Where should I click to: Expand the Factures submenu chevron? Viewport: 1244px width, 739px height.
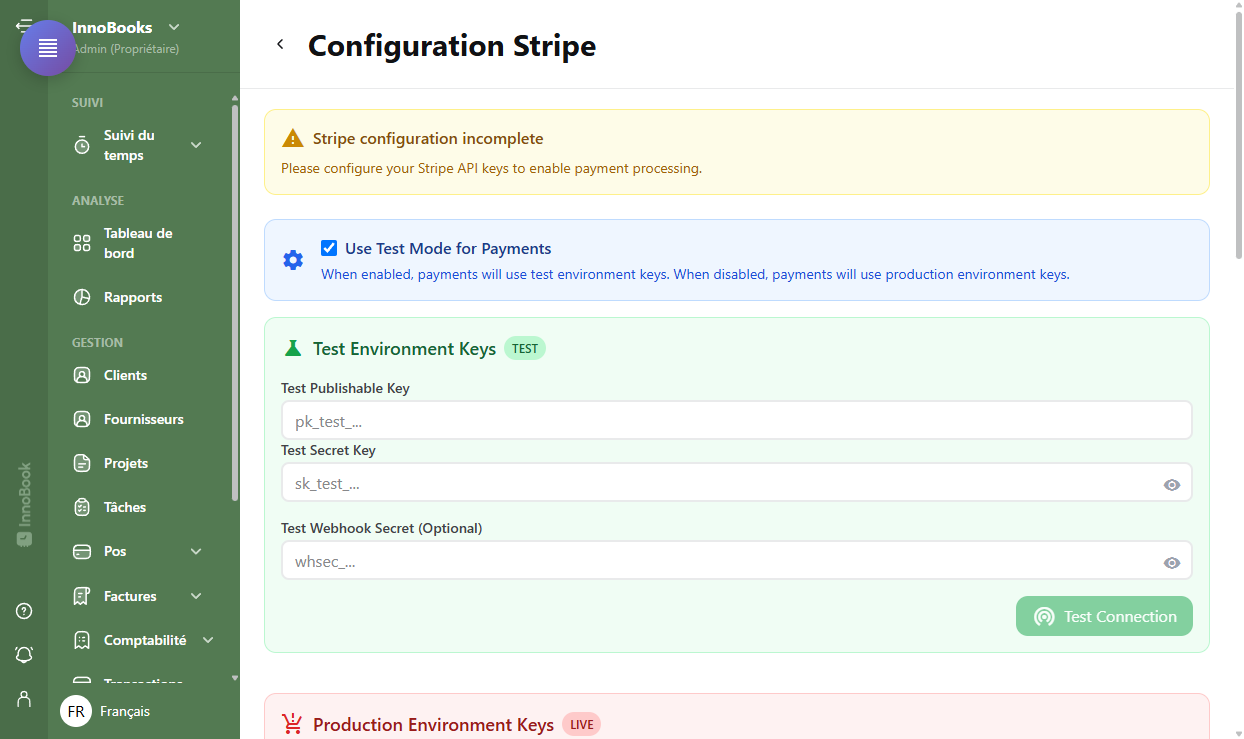[196, 596]
